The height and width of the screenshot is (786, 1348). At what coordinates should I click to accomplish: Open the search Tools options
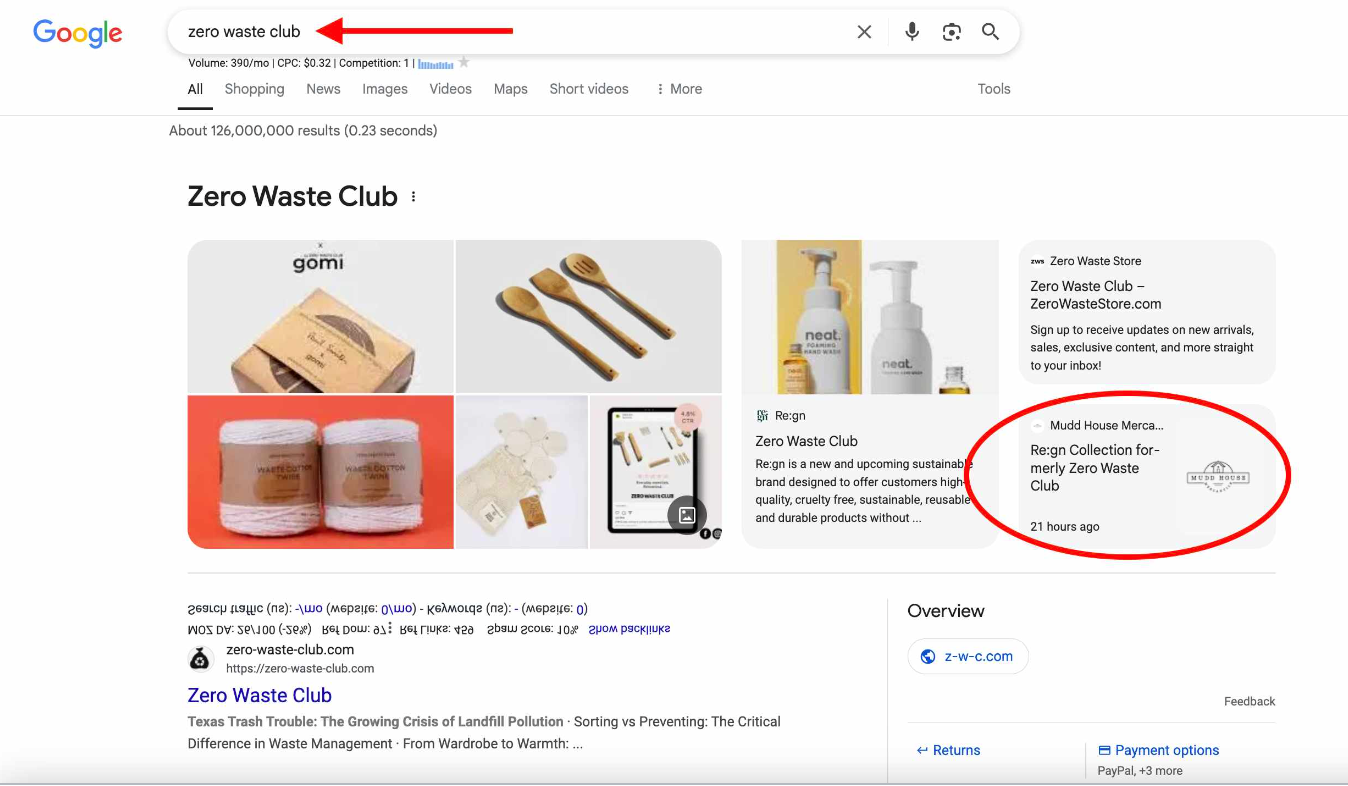pyautogui.click(x=994, y=89)
